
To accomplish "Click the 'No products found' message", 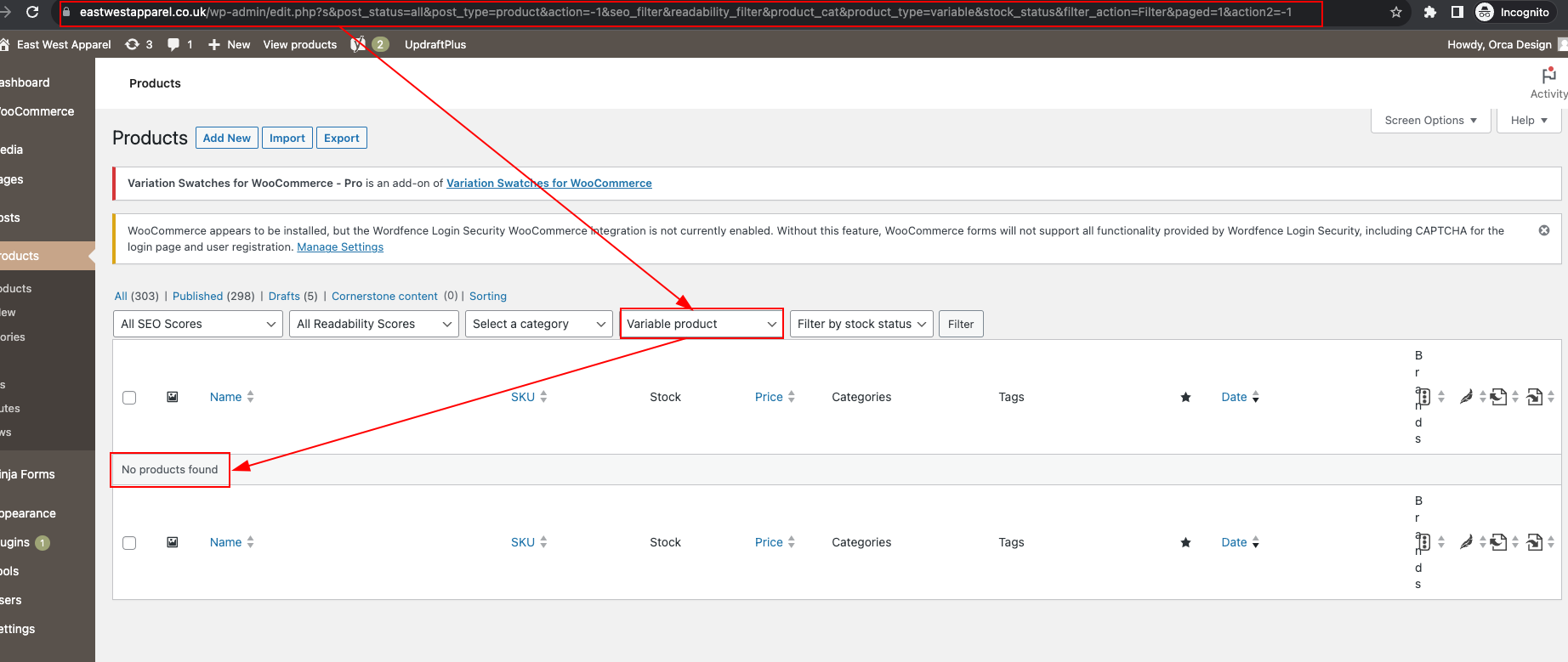I will point(170,469).
